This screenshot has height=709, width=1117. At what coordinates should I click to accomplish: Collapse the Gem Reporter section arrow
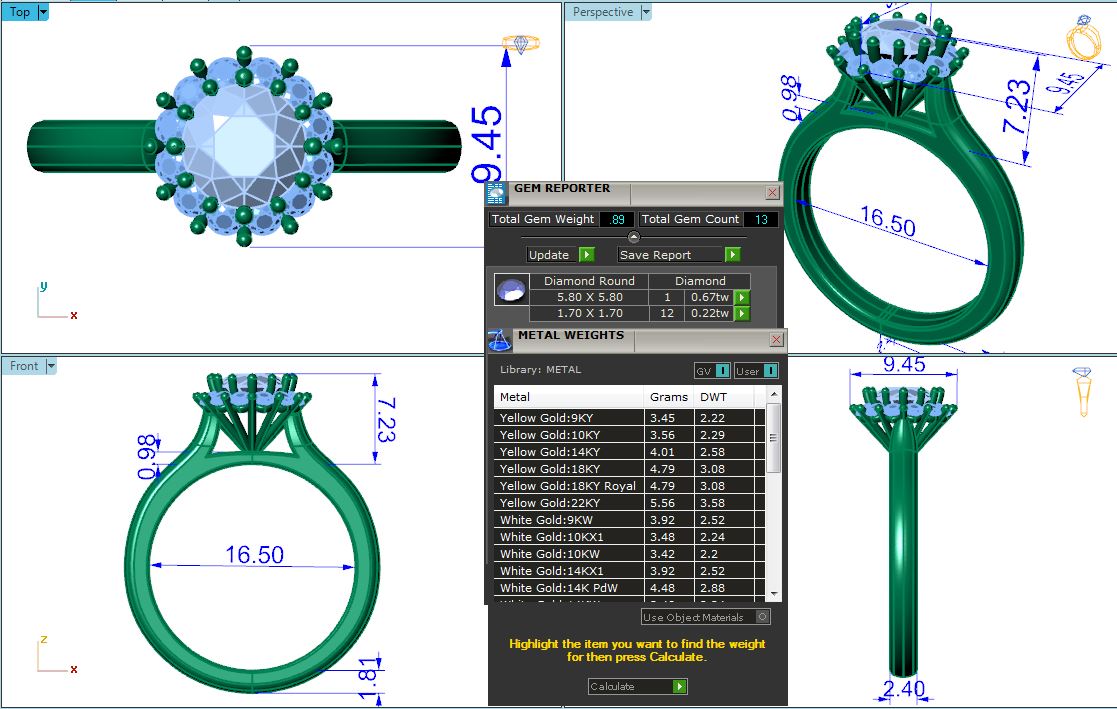633,237
